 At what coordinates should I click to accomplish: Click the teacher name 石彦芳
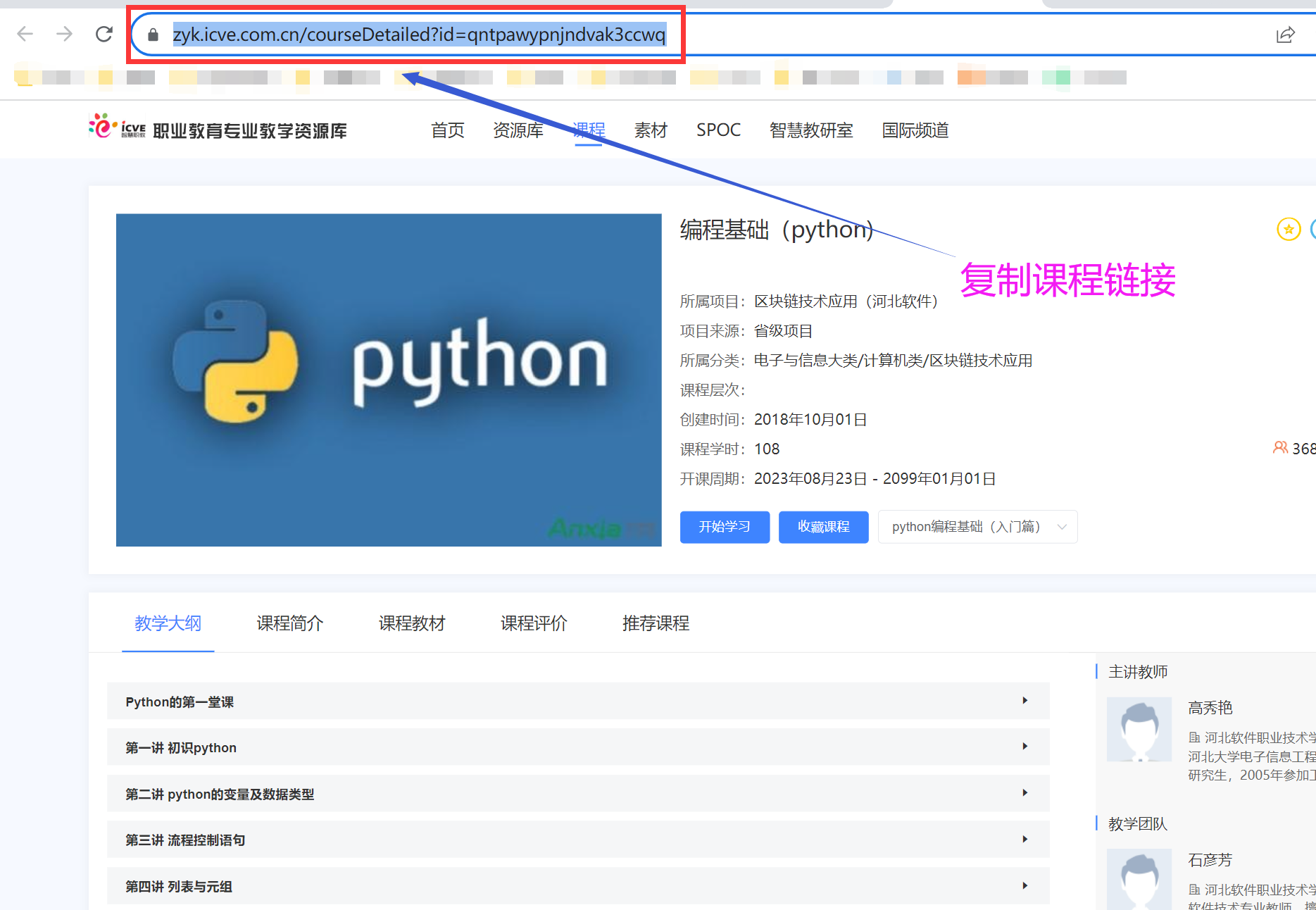[x=1210, y=860]
